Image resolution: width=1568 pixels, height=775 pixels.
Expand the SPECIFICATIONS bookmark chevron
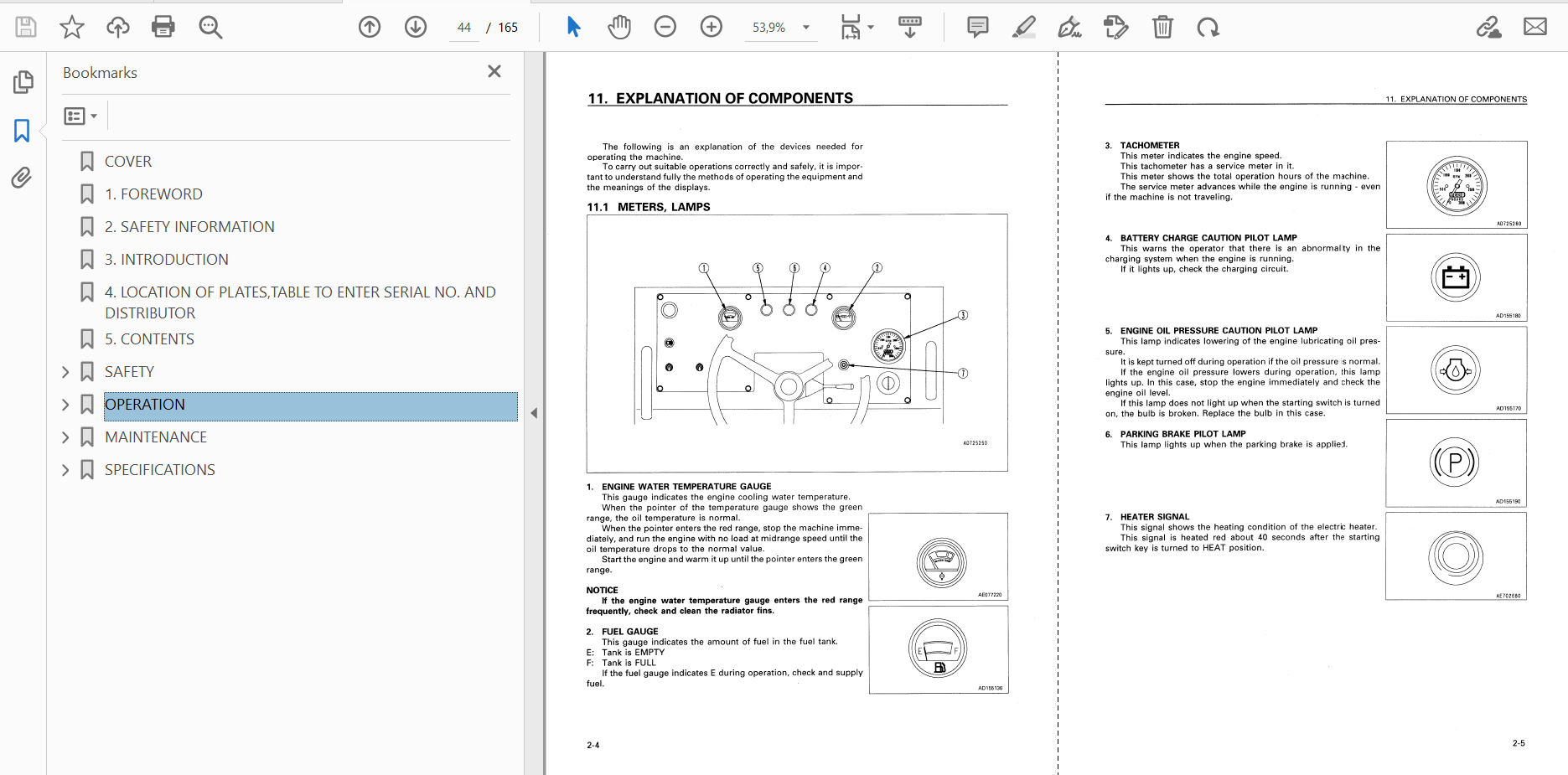click(65, 470)
